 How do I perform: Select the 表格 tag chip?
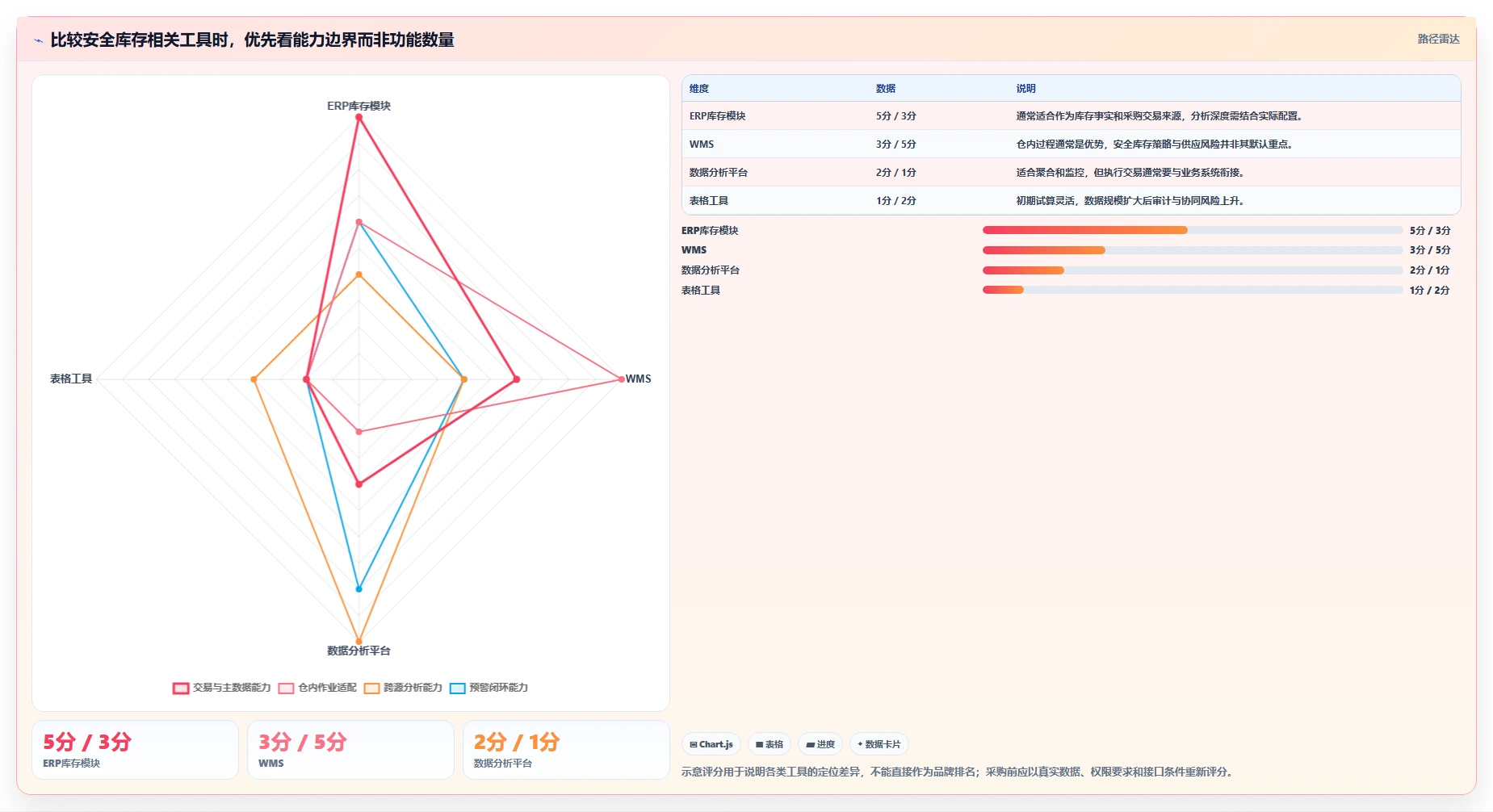pos(769,744)
